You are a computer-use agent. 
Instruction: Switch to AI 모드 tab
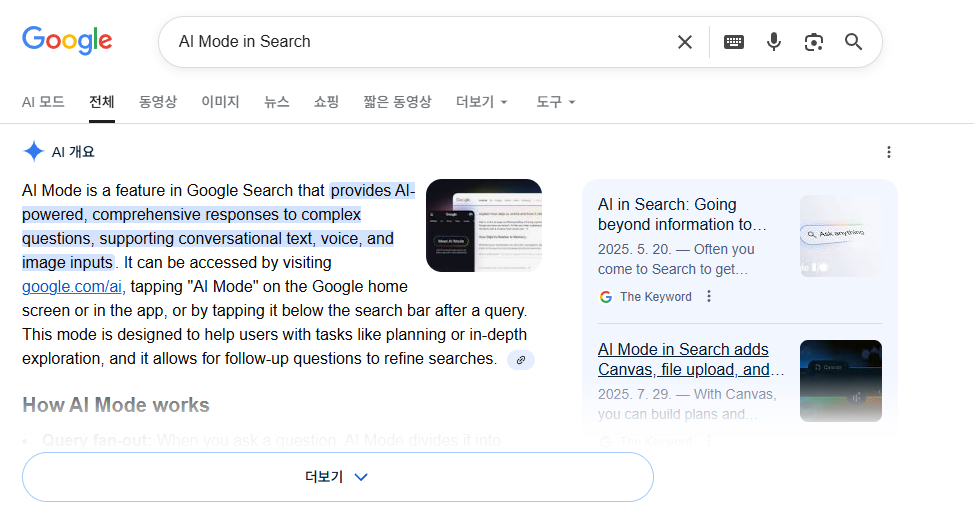click(x=43, y=102)
